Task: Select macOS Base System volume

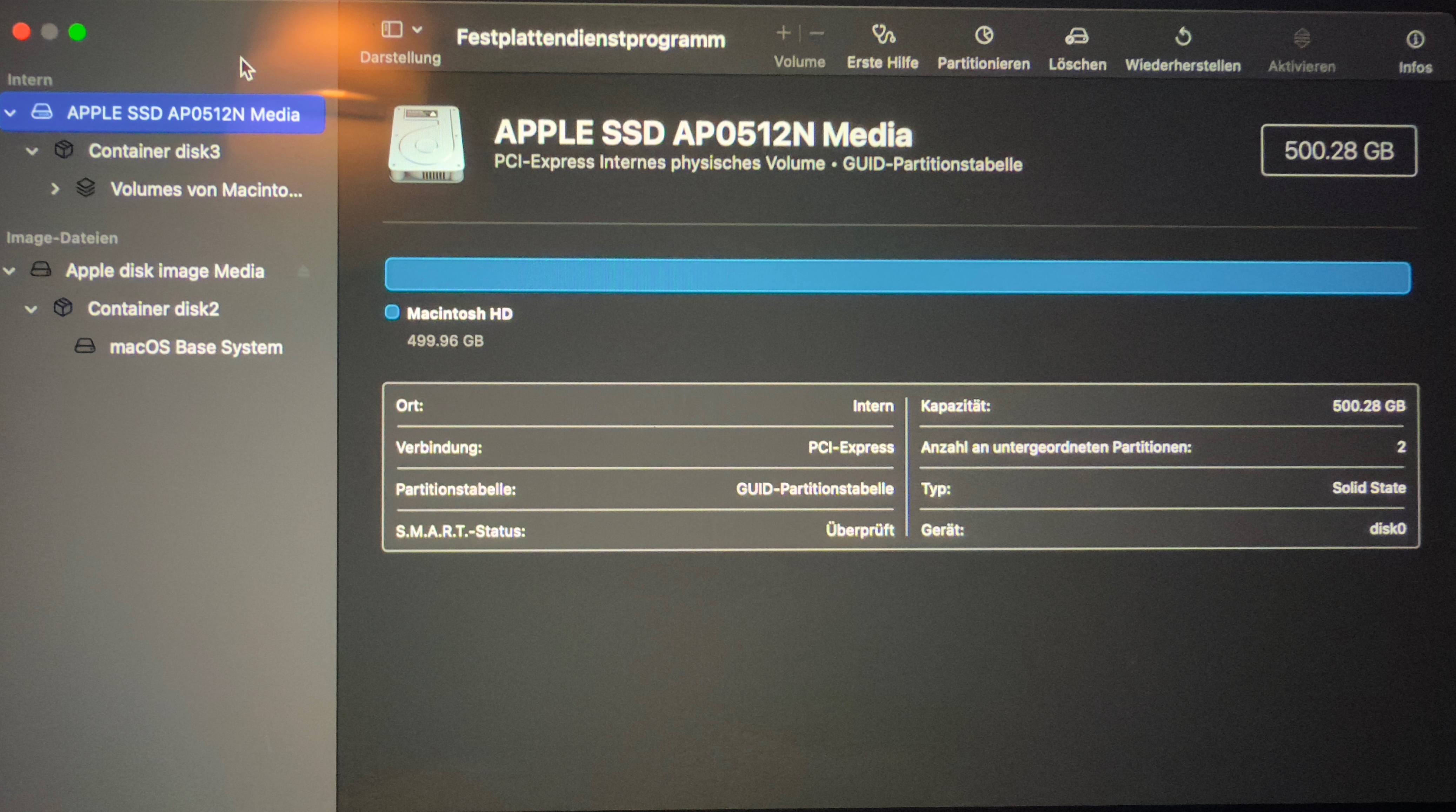Action: pyautogui.click(x=195, y=347)
